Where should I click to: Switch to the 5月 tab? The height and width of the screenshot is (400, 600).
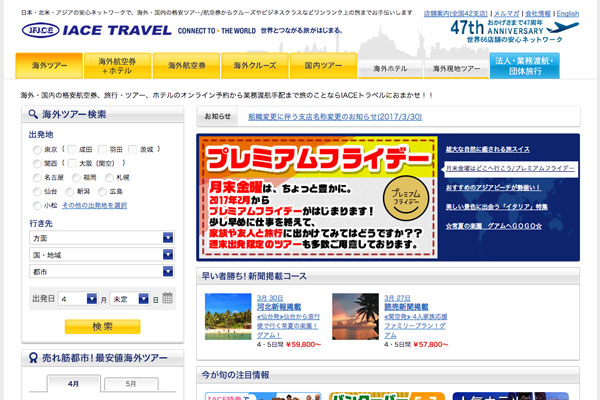pos(131,384)
